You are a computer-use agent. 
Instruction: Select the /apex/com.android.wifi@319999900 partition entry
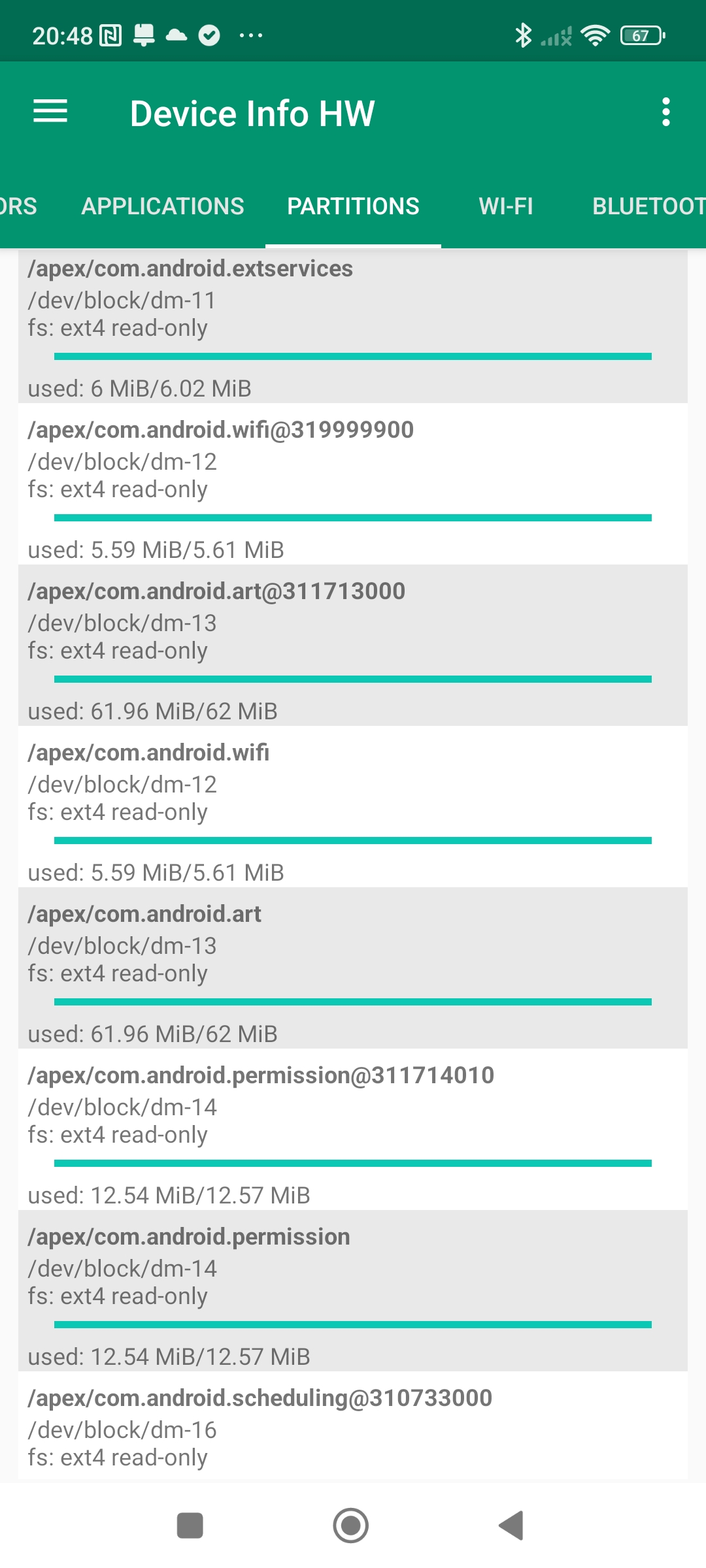pos(353,483)
